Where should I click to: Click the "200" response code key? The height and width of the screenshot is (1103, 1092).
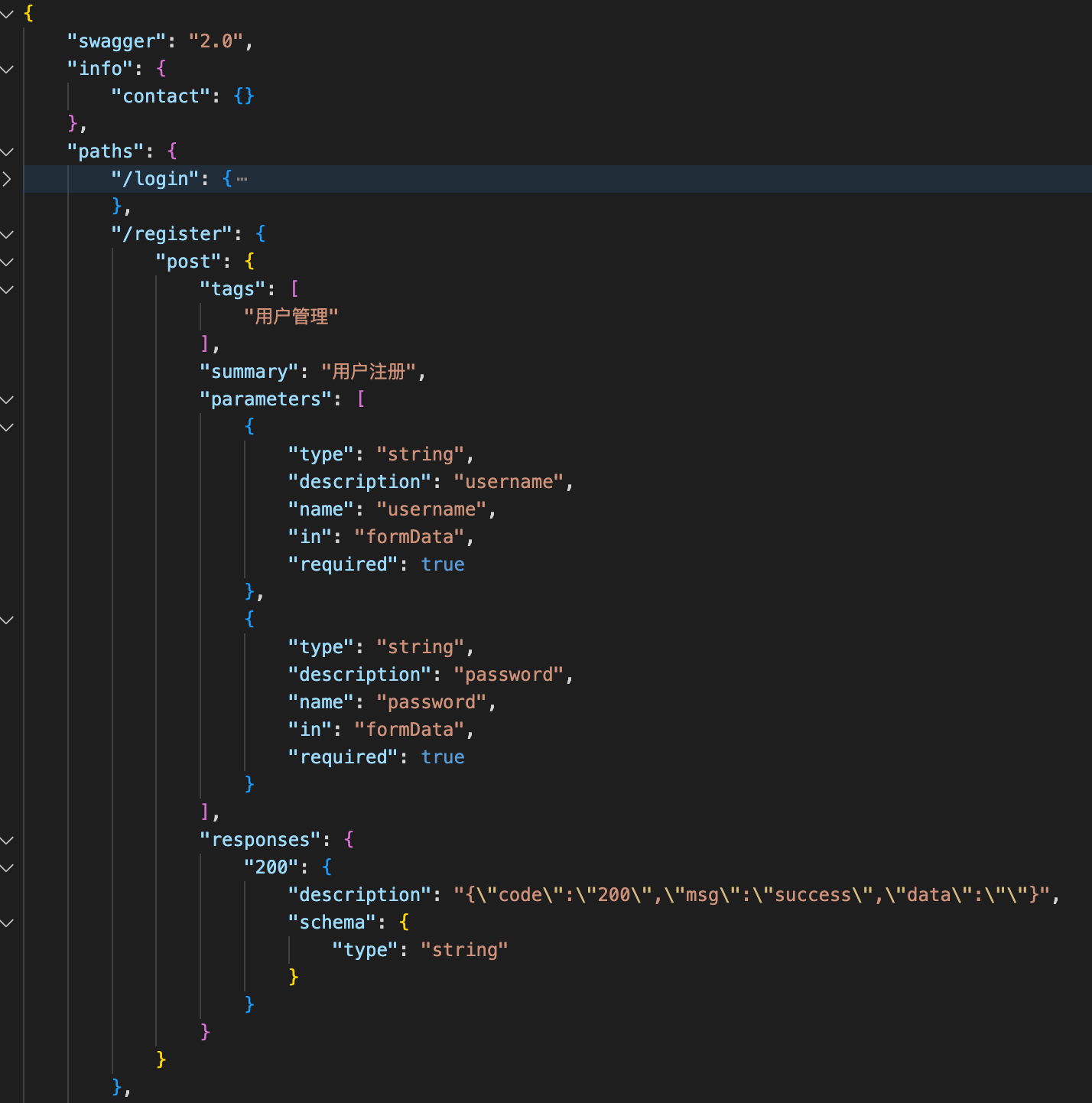tap(271, 867)
